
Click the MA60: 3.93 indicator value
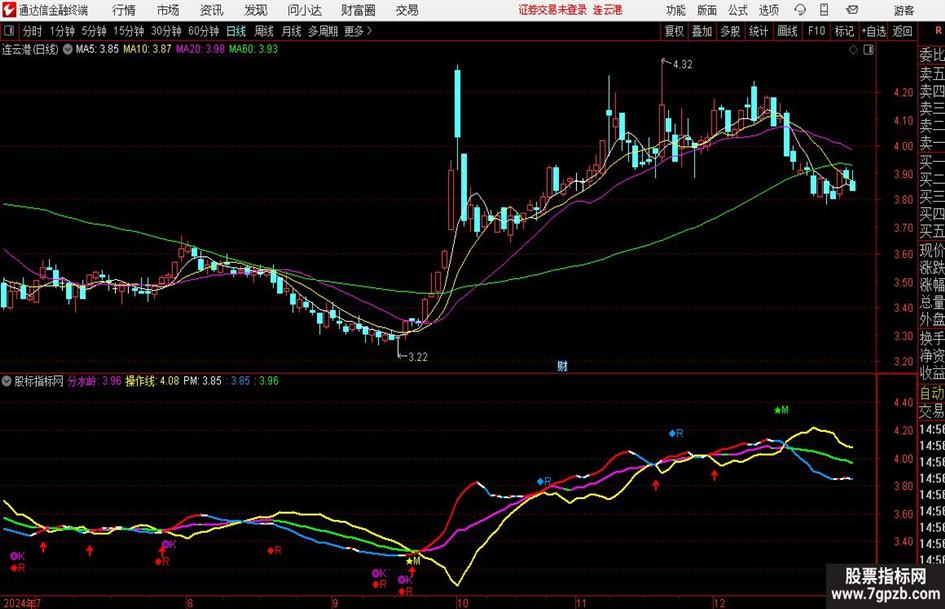point(253,49)
